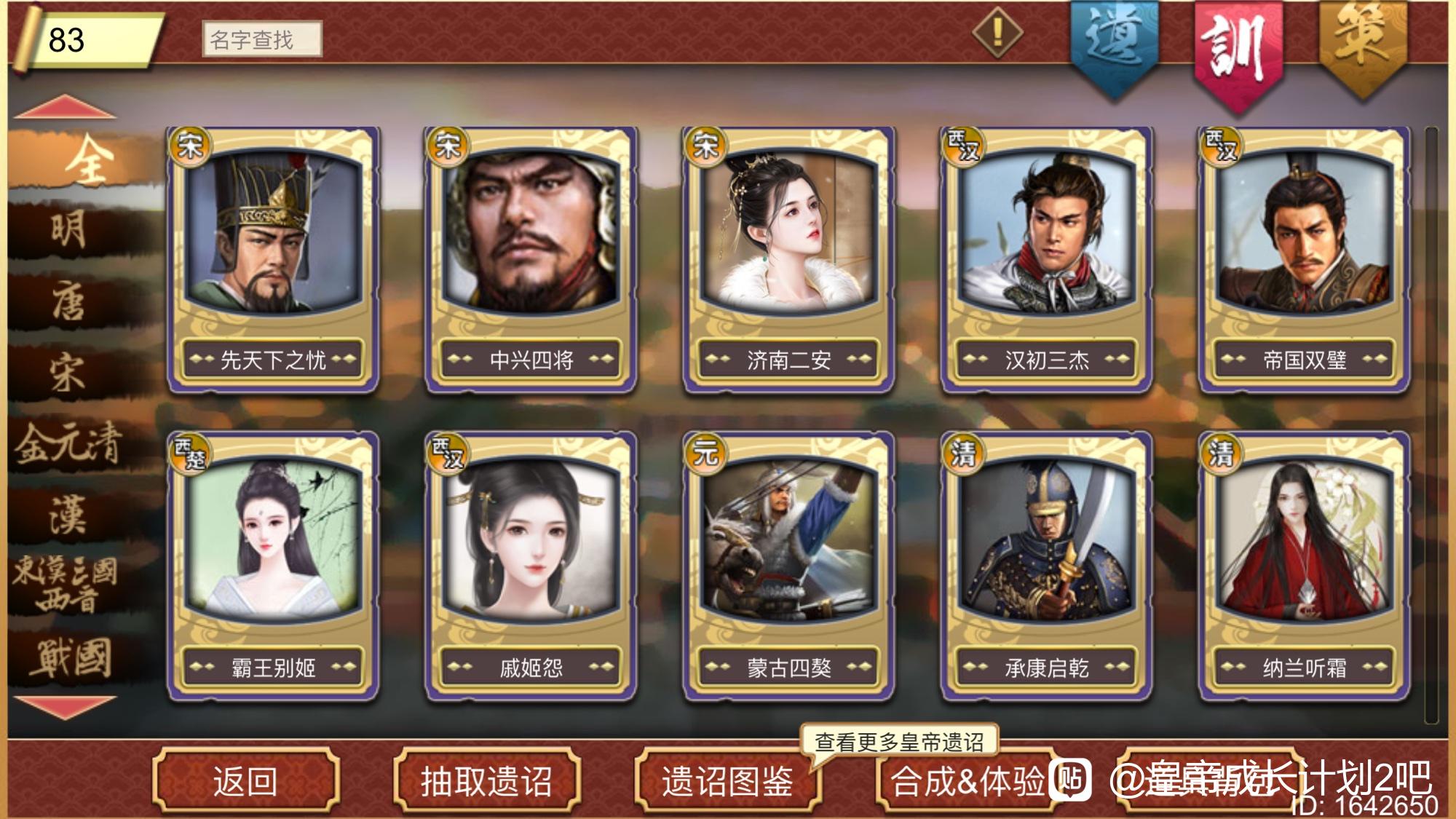The width and height of the screenshot is (1456, 819).
Task: Select the 蒙古四獒 card
Action: 788,568
